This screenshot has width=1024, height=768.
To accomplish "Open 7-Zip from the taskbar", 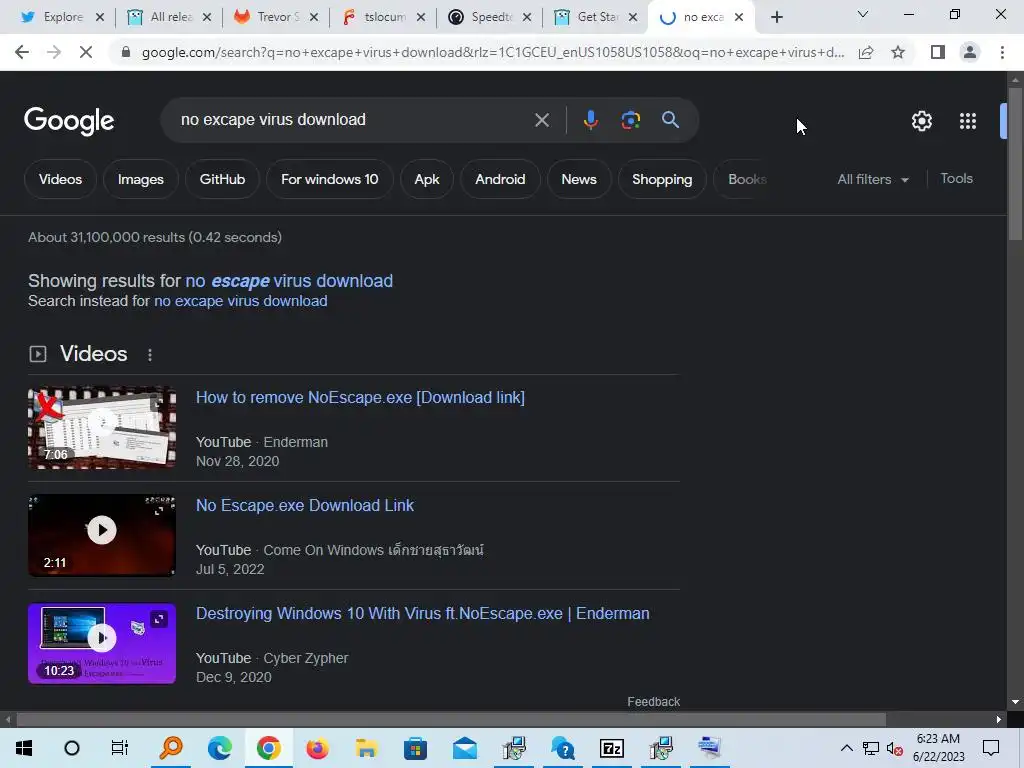I will [612, 748].
